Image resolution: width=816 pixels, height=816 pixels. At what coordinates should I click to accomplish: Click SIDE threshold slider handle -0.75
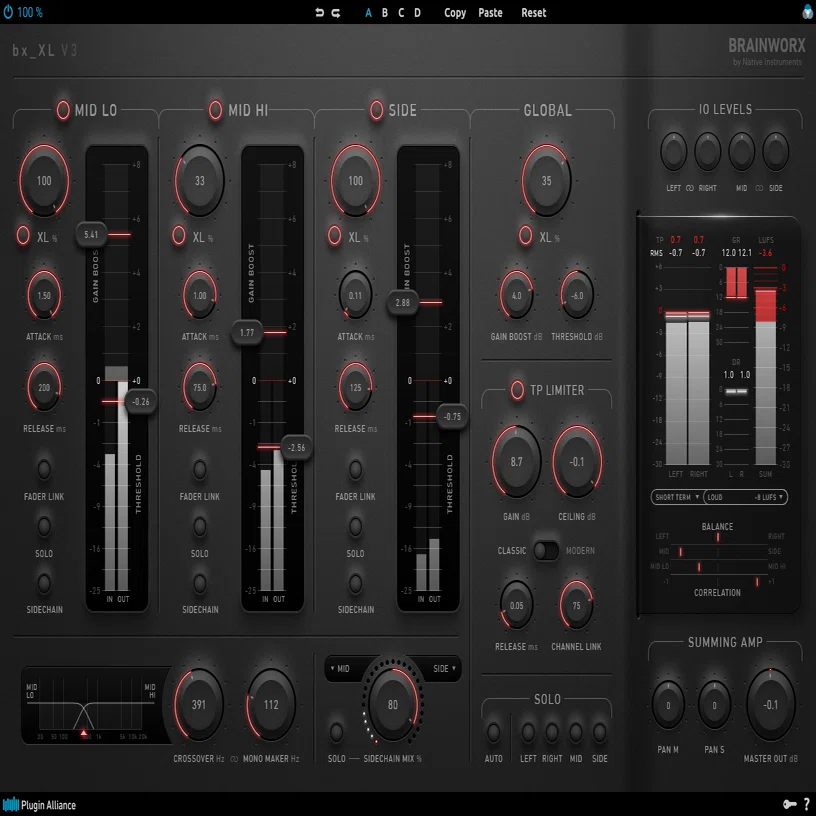452,417
